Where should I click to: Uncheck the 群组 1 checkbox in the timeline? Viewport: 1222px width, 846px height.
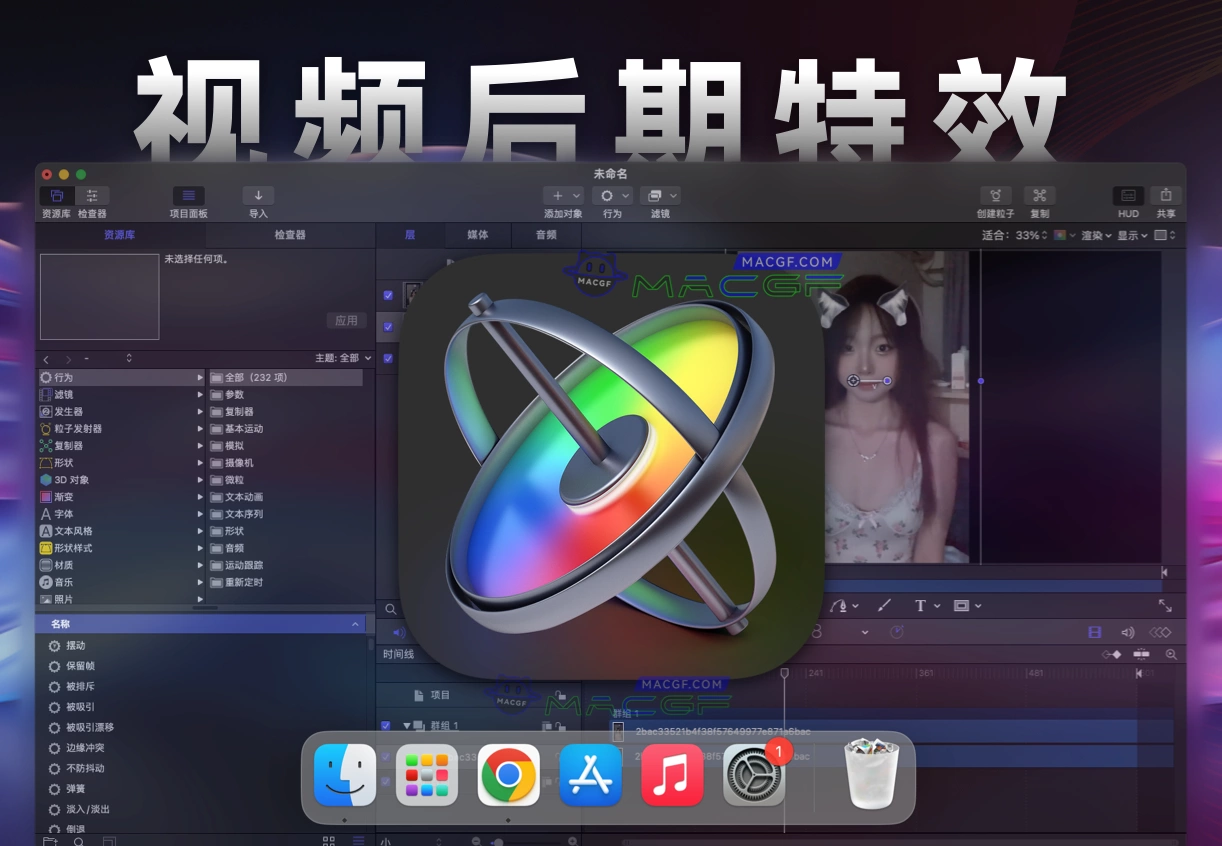386,726
